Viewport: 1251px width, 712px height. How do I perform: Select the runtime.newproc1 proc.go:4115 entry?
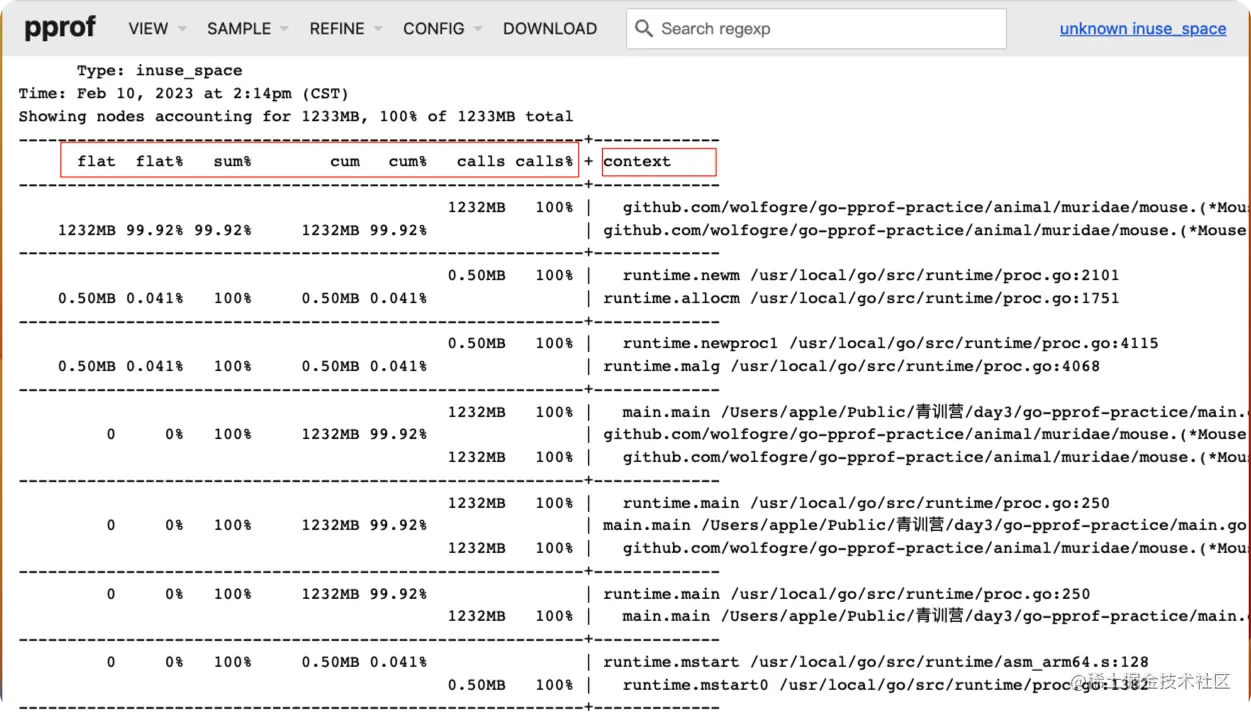(x=890, y=343)
